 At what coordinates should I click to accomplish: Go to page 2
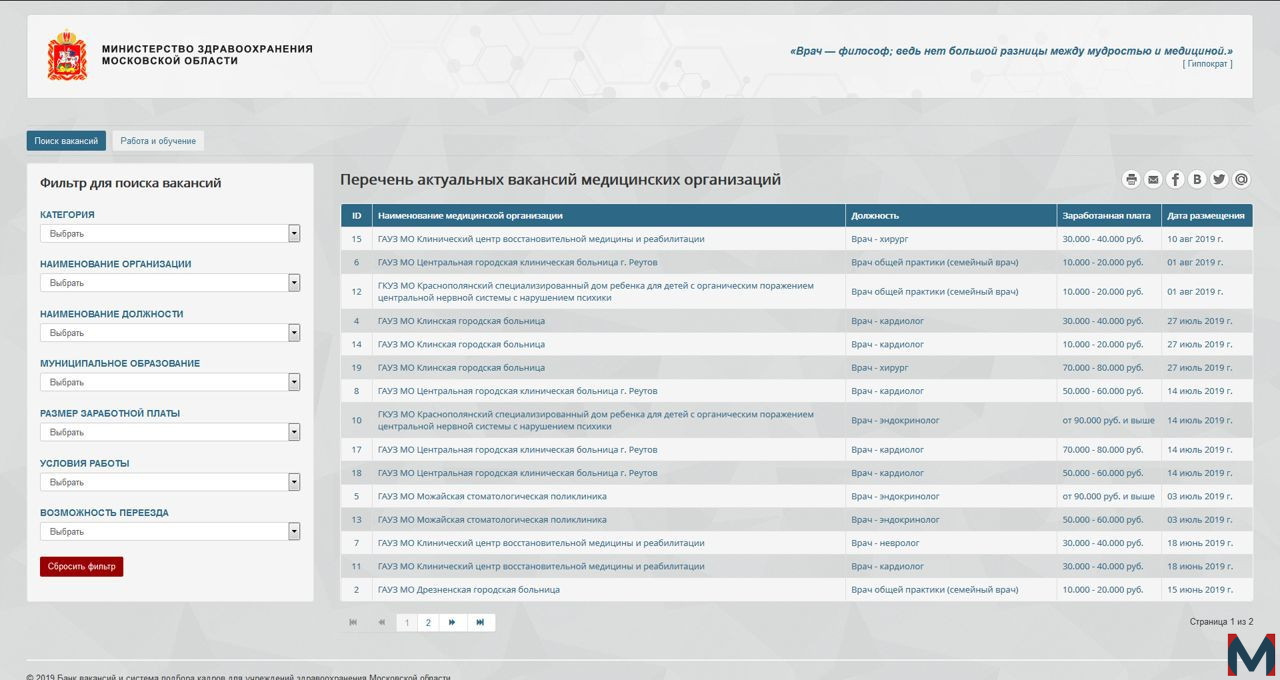tap(428, 622)
